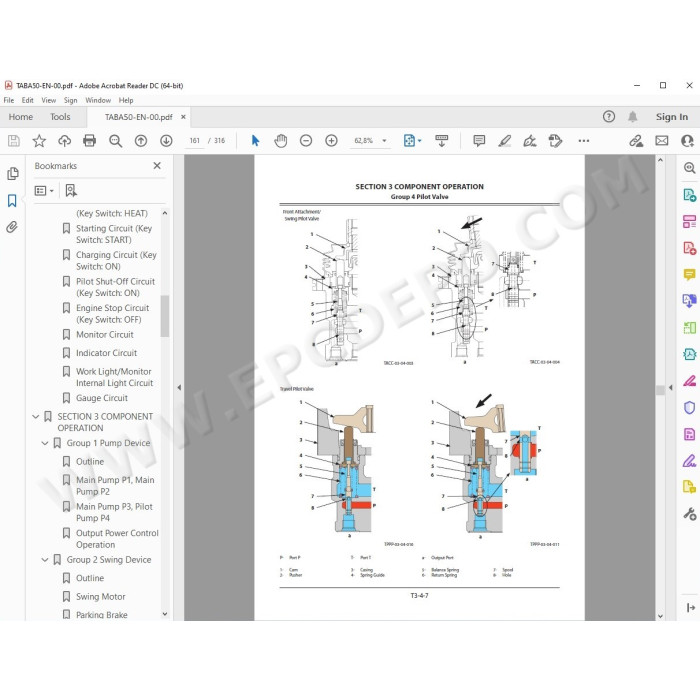
Task: Go to next page arrow icon
Action: coord(166,141)
